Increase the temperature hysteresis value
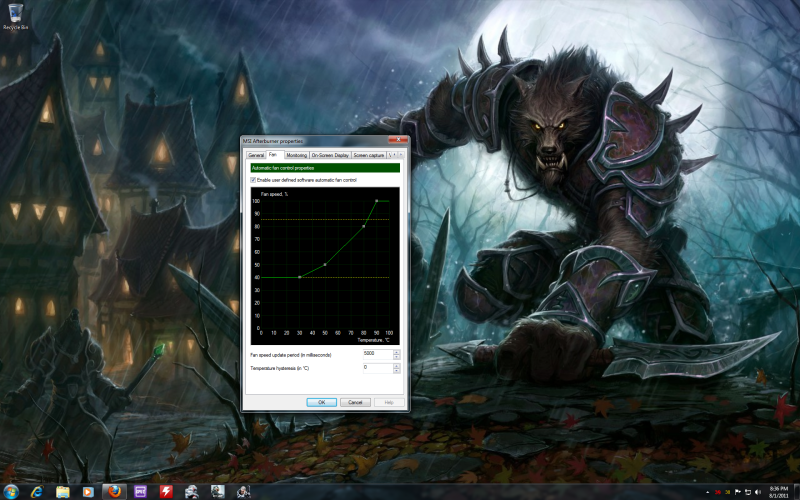Viewport: 800px width, 500px height. tap(396, 366)
